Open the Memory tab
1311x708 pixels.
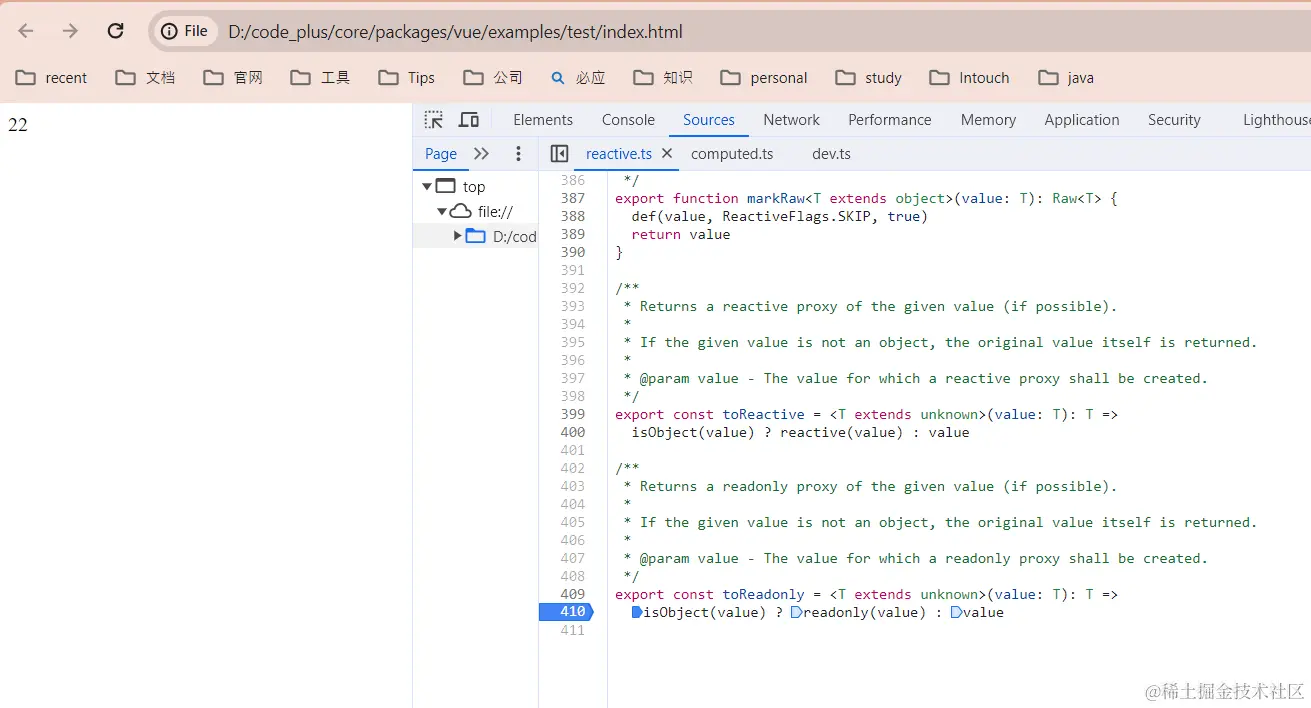988,120
